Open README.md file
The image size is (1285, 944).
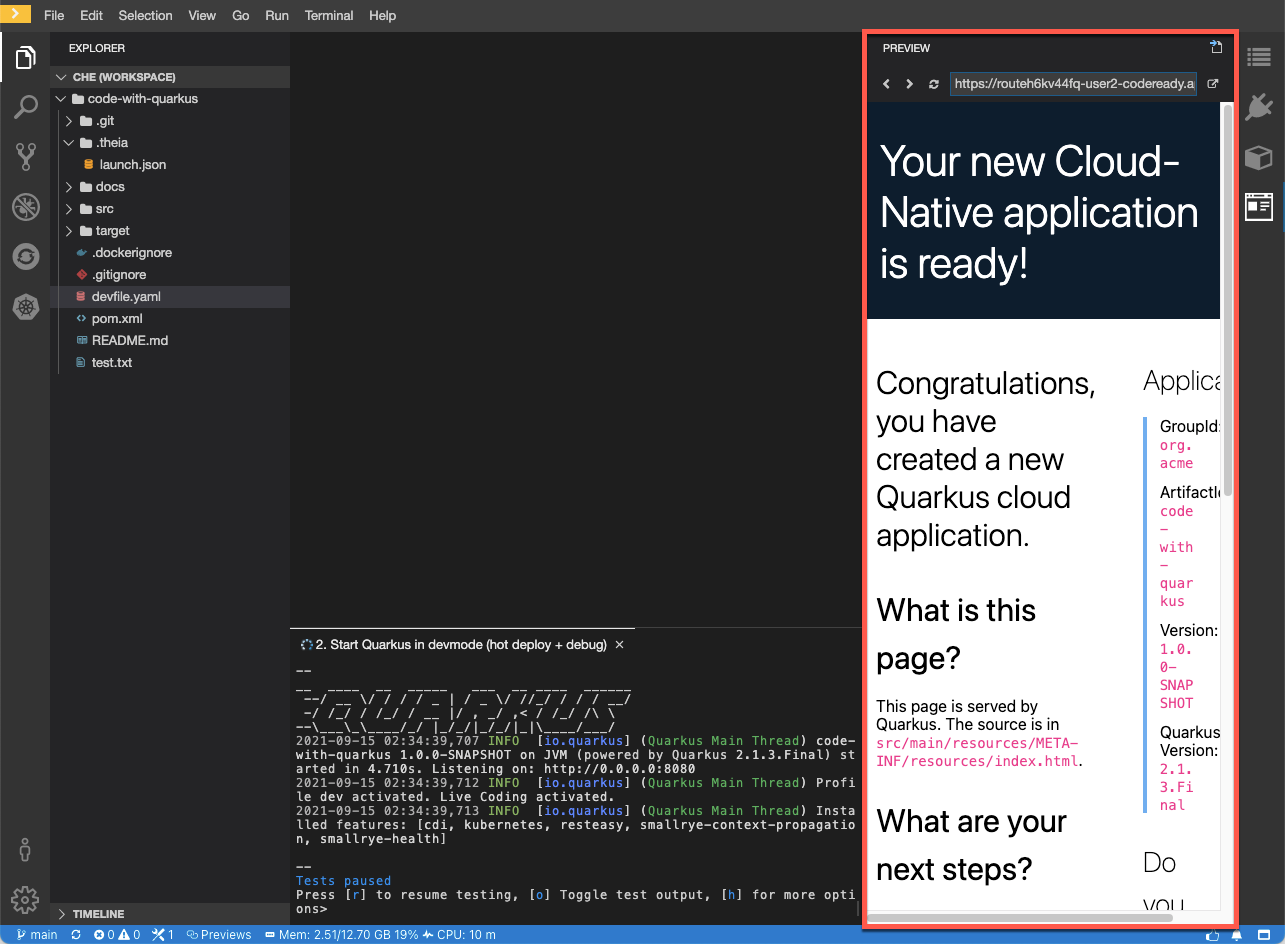click(x=170, y=341)
